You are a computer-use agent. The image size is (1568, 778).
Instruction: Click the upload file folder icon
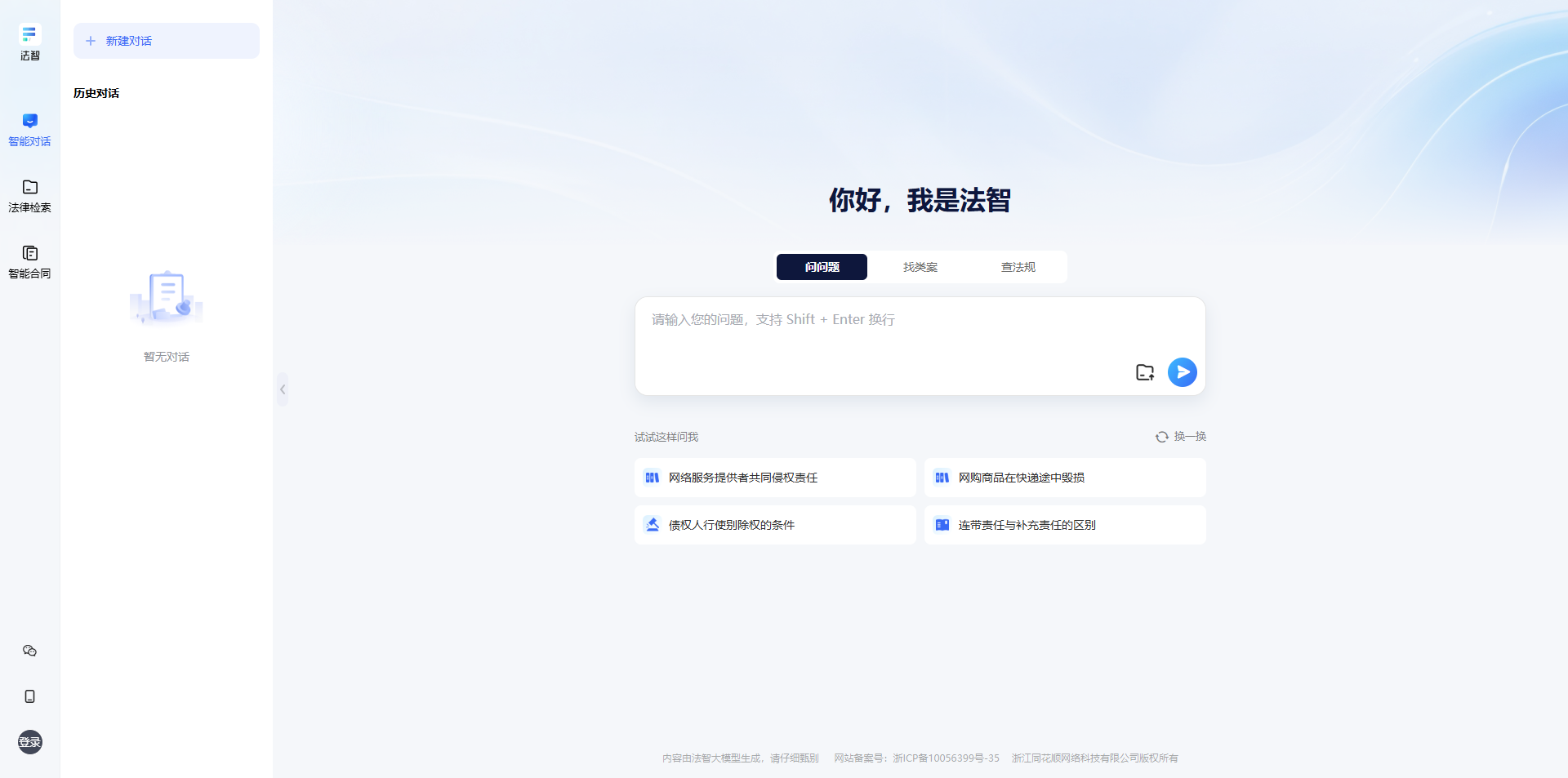point(1145,372)
